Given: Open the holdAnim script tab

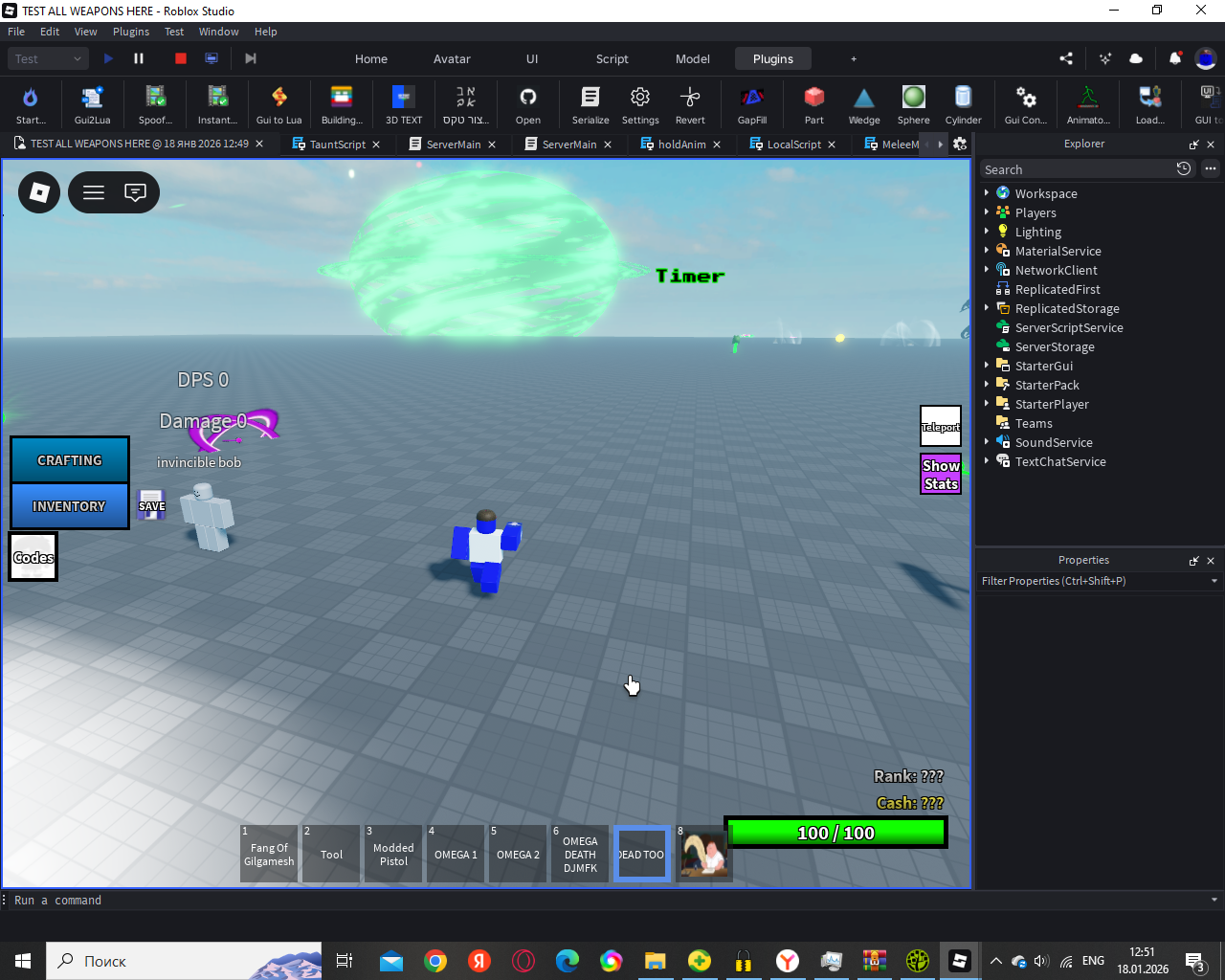Looking at the screenshot, I should point(681,145).
